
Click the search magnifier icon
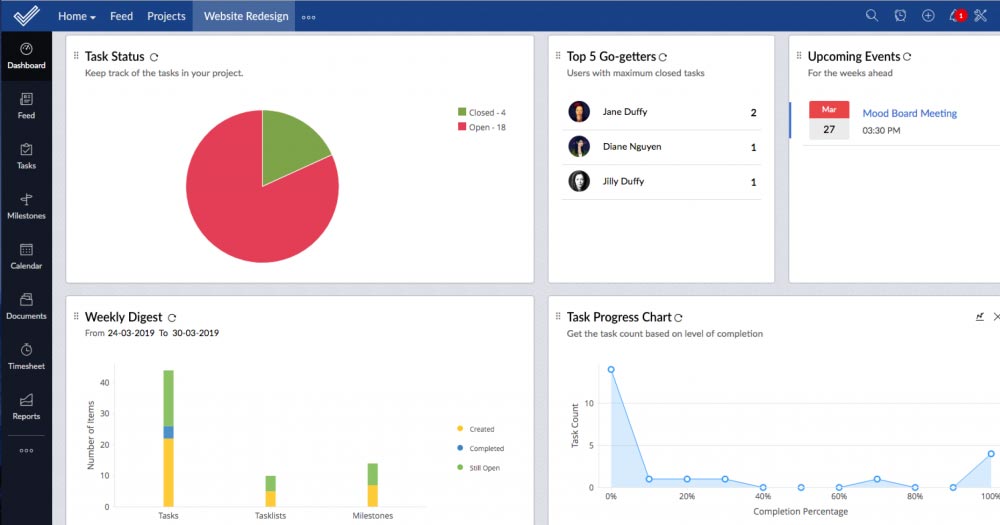[872, 16]
